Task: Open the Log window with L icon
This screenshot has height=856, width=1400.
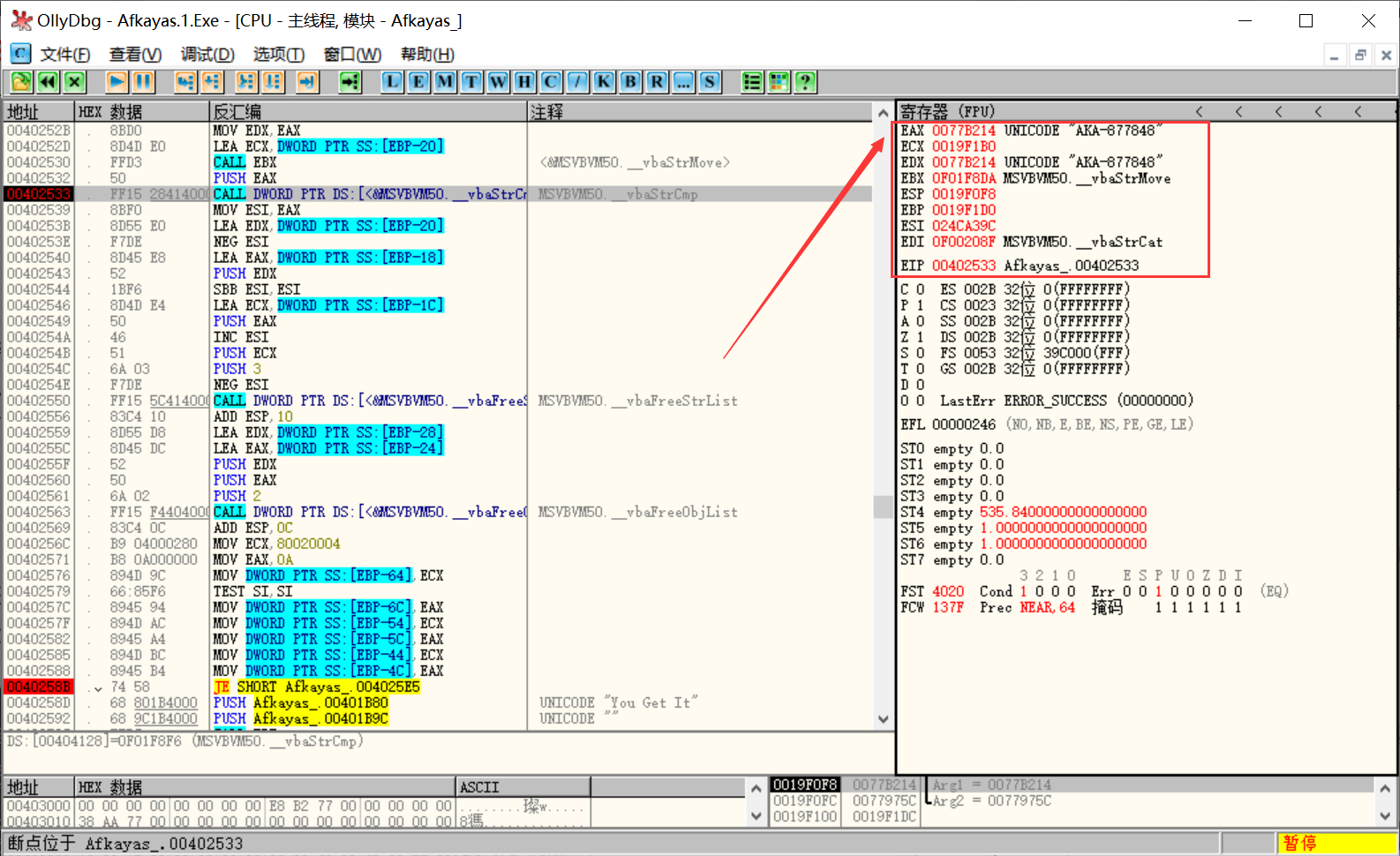Action: pyautogui.click(x=392, y=82)
